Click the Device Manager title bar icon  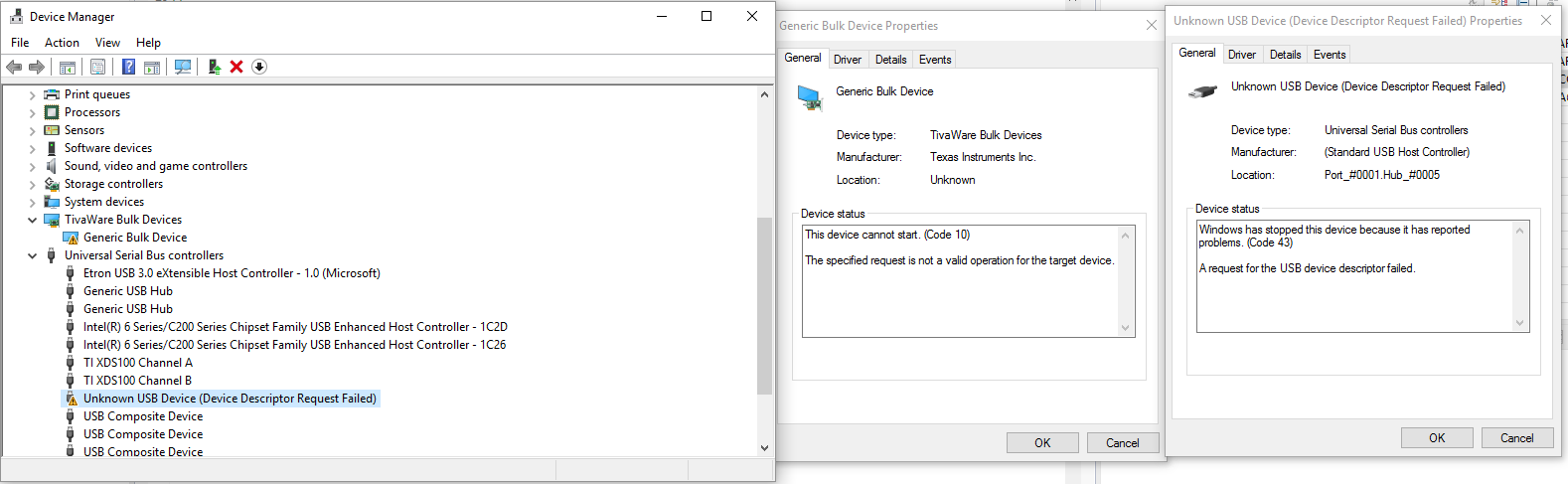tap(16, 16)
